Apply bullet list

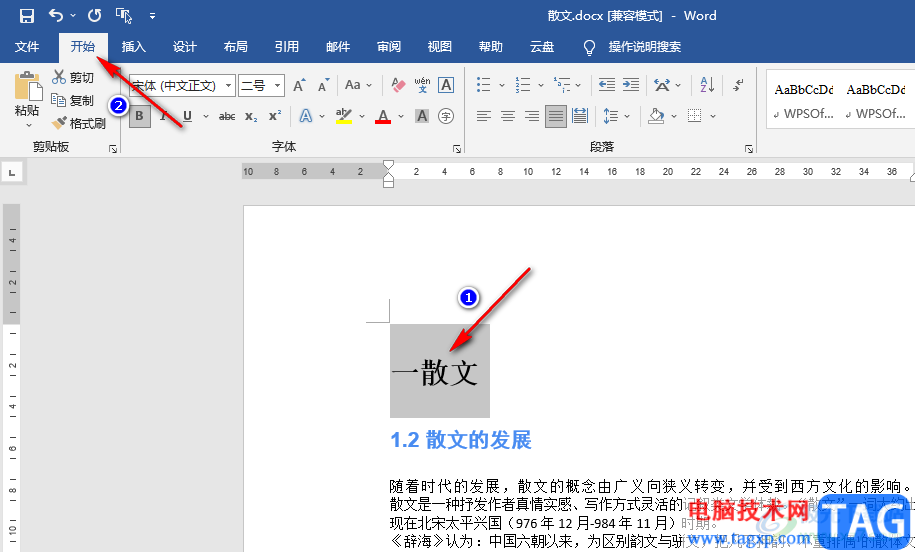[483, 85]
